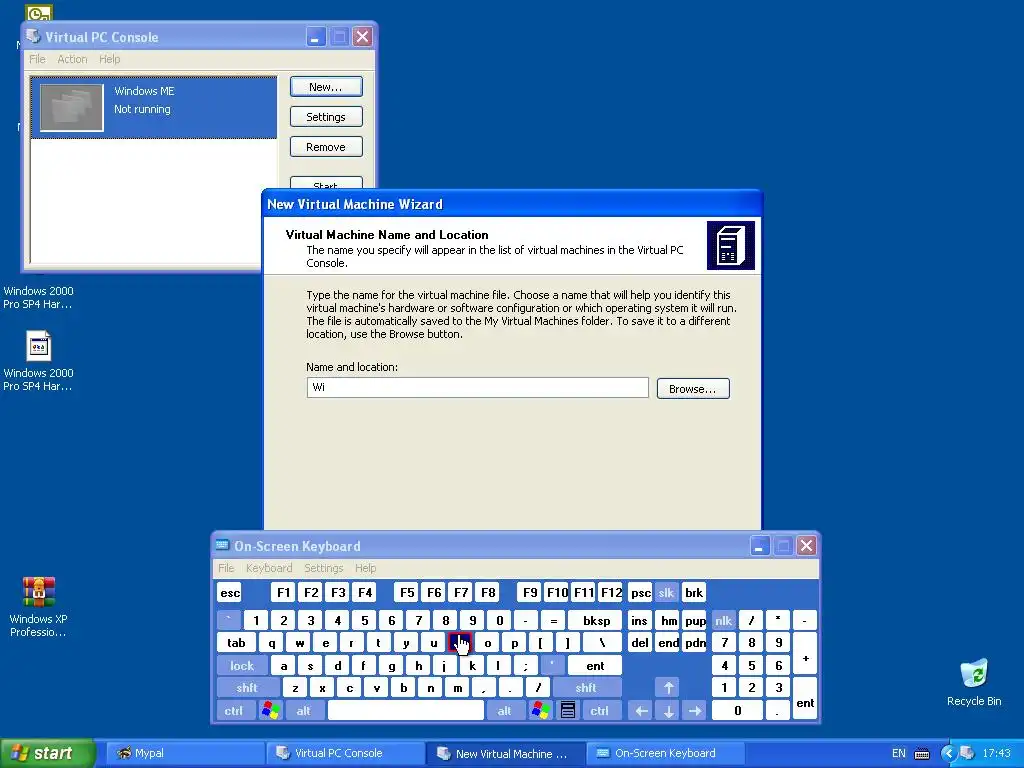Toggle the nlk num lock key

[x=724, y=620]
